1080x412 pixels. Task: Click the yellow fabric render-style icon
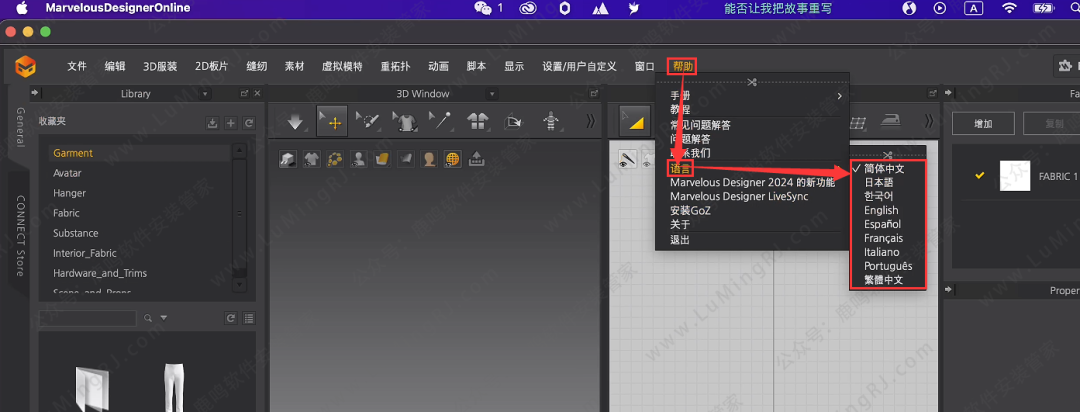tap(382, 159)
